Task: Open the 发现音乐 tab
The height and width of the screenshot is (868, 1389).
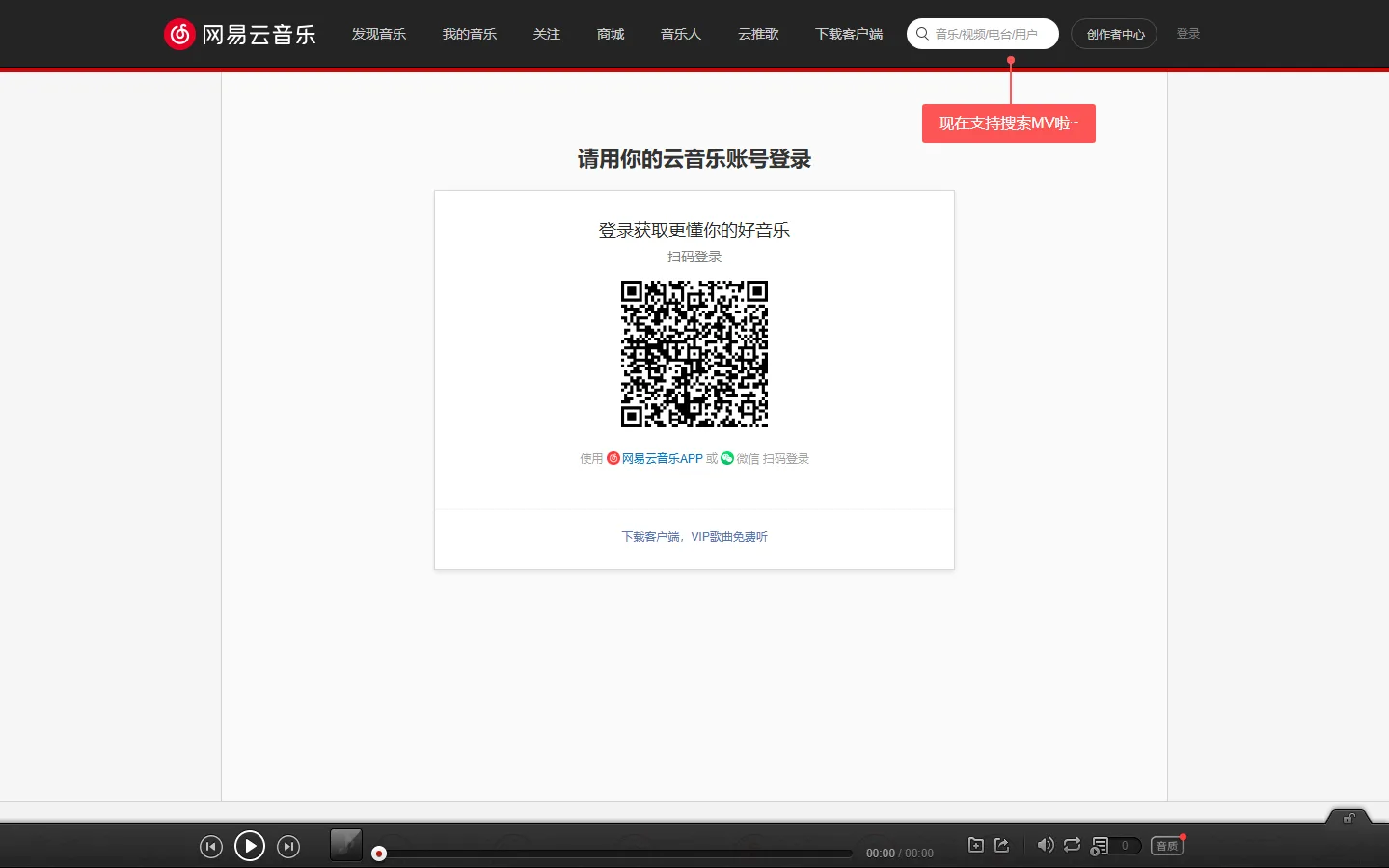Action: 379,34
